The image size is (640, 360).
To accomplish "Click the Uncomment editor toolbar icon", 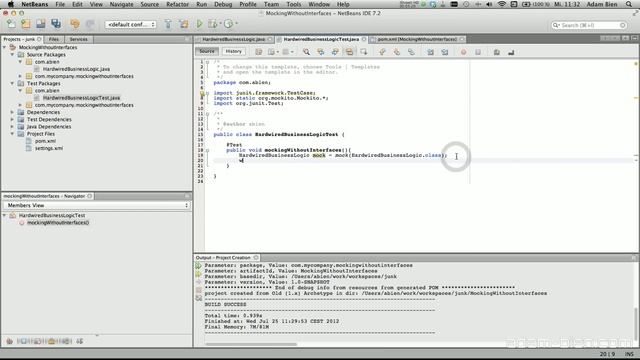I will pyautogui.click(x=511, y=52).
